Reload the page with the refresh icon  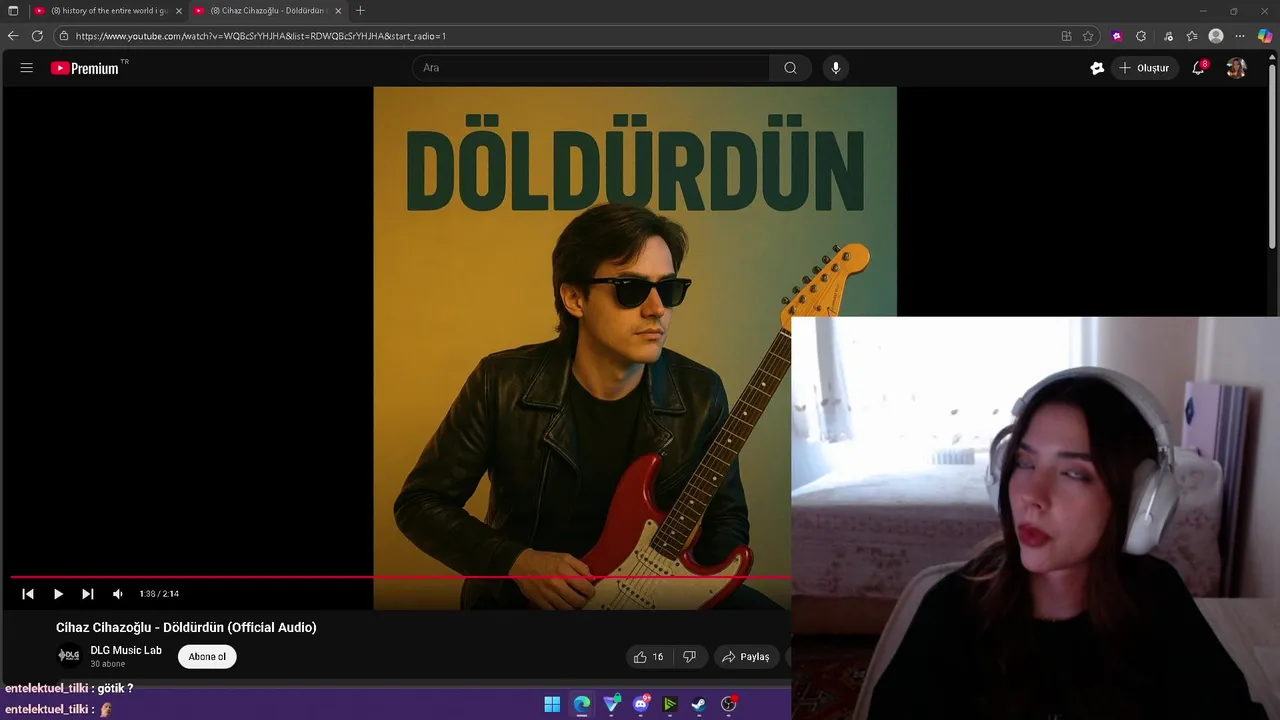(37, 36)
